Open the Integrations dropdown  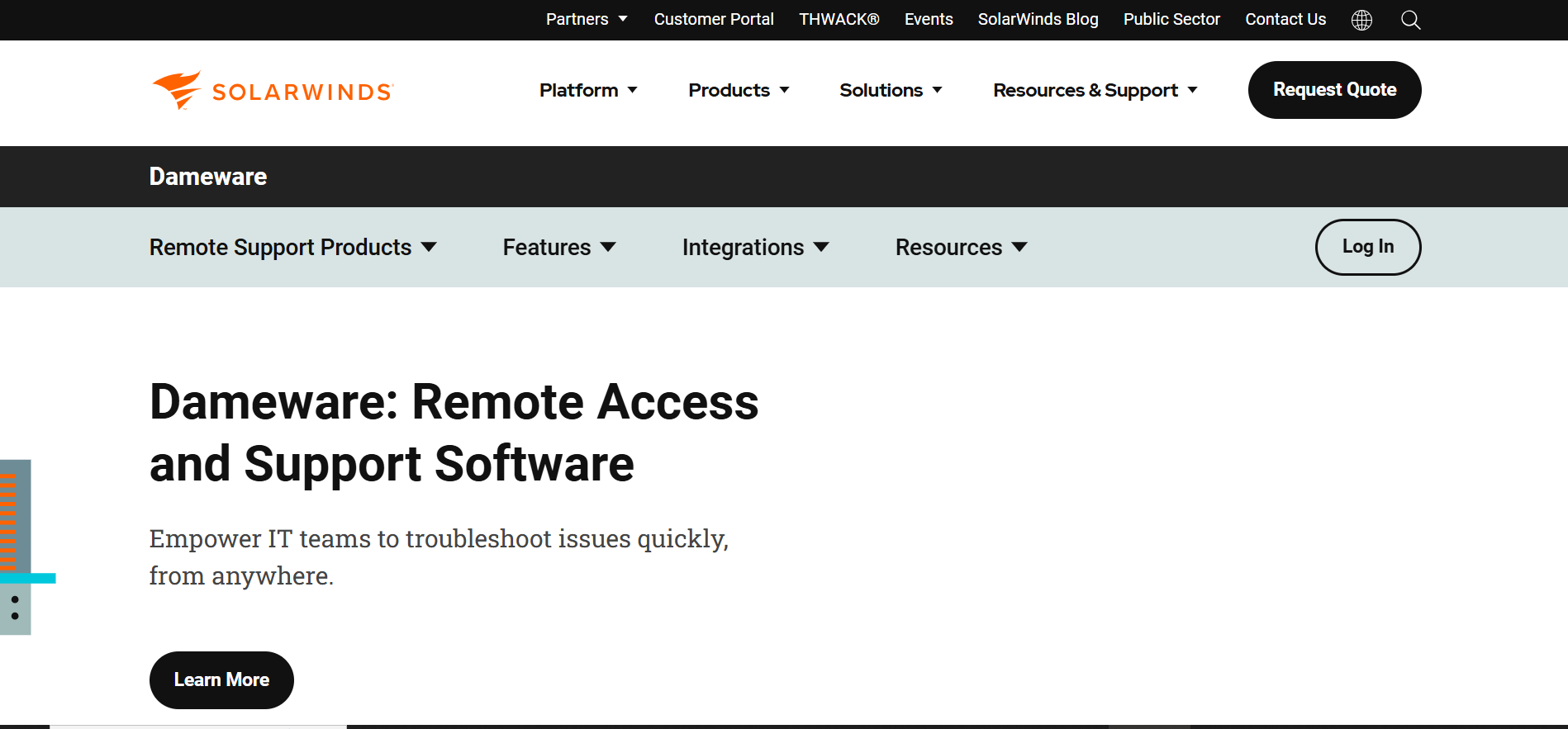click(x=756, y=247)
